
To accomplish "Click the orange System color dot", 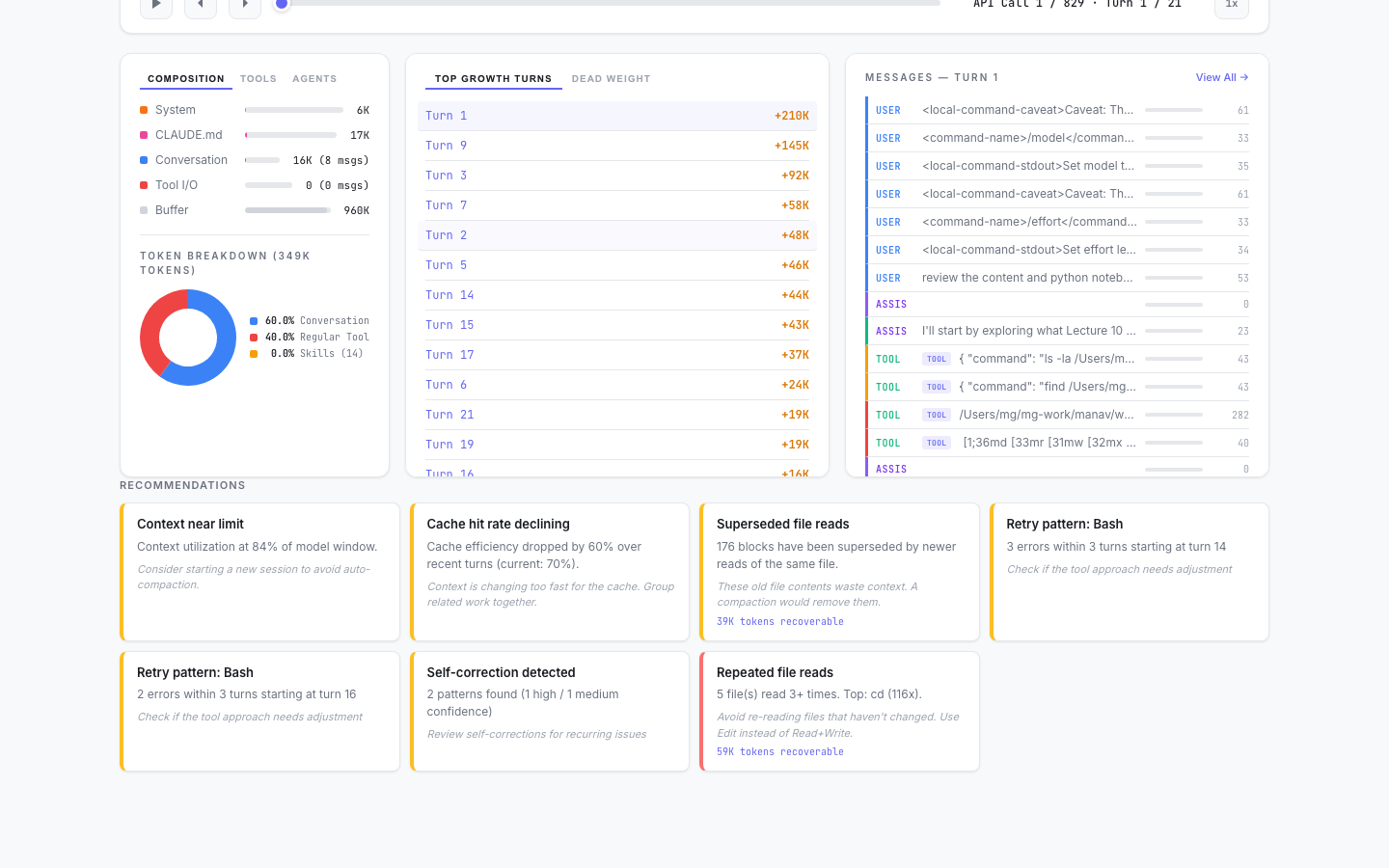I will tap(144, 110).
